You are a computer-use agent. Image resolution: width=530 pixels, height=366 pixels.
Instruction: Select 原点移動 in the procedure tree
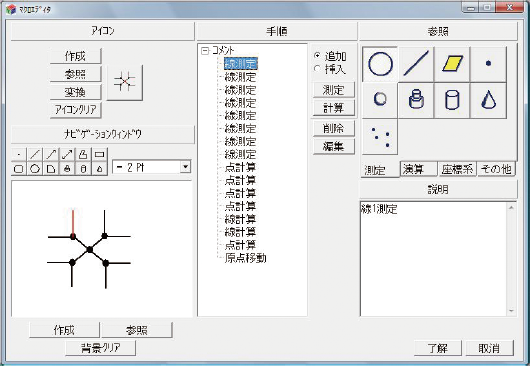[245, 258]
